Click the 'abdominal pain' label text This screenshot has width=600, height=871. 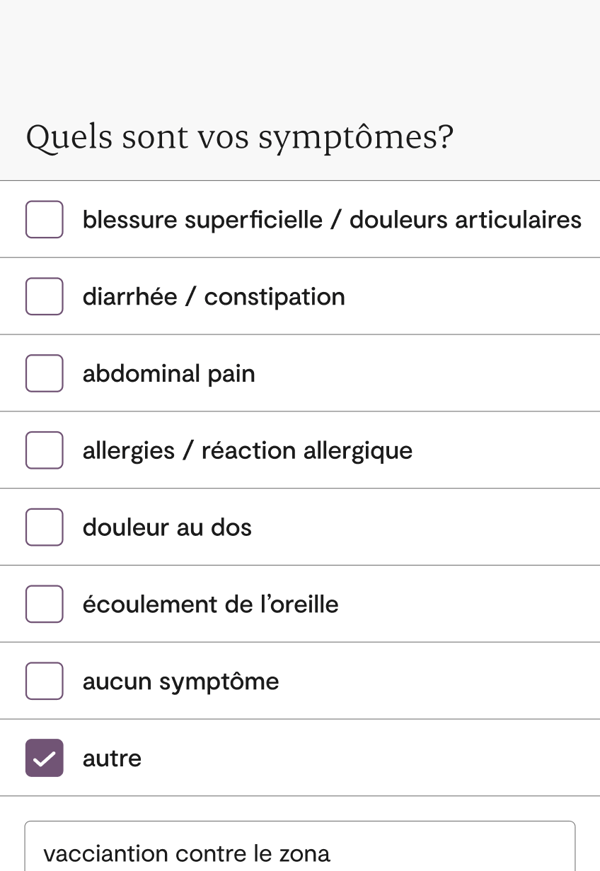tap(168, 374)
